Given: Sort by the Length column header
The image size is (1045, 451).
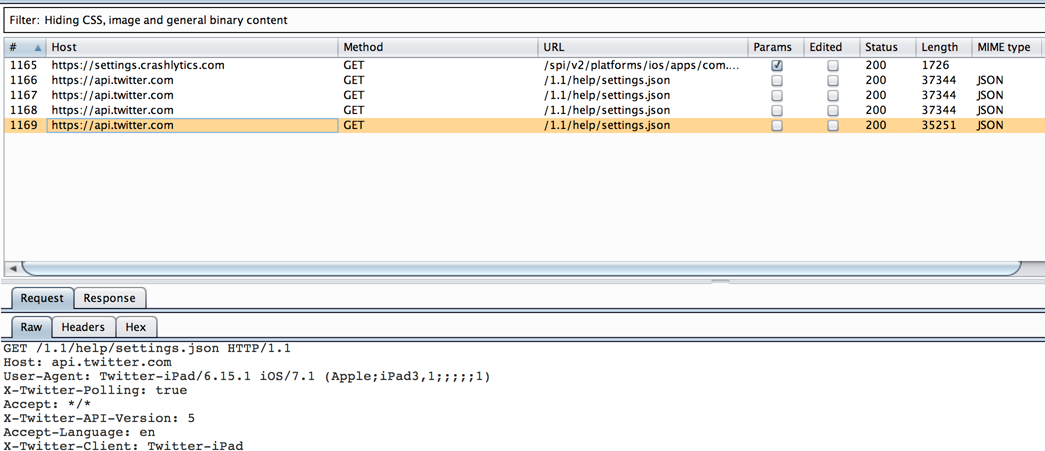Looking at the screenshot, I should (944, 47).
